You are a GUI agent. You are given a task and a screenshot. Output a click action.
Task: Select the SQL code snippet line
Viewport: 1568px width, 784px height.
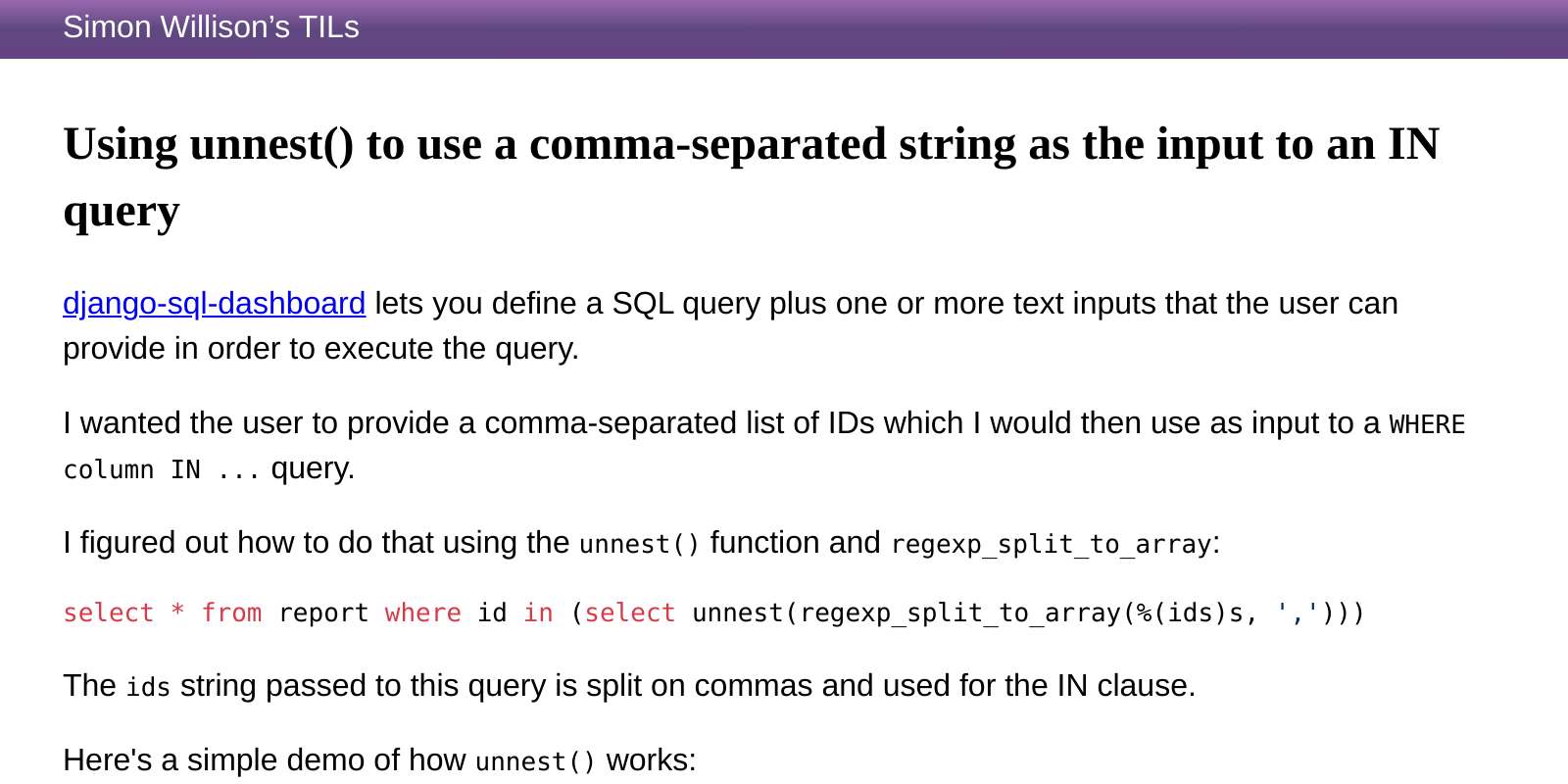tap(713, 612)
